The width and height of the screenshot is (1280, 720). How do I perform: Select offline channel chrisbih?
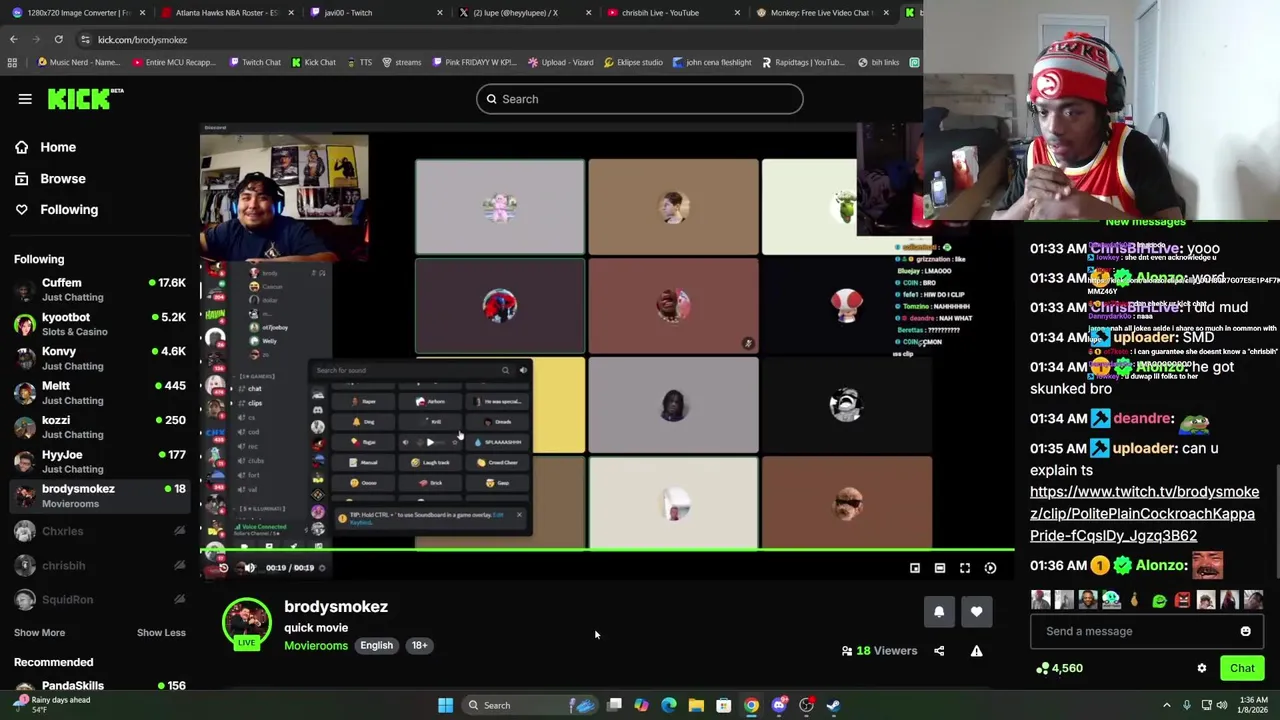click(100, 565)
